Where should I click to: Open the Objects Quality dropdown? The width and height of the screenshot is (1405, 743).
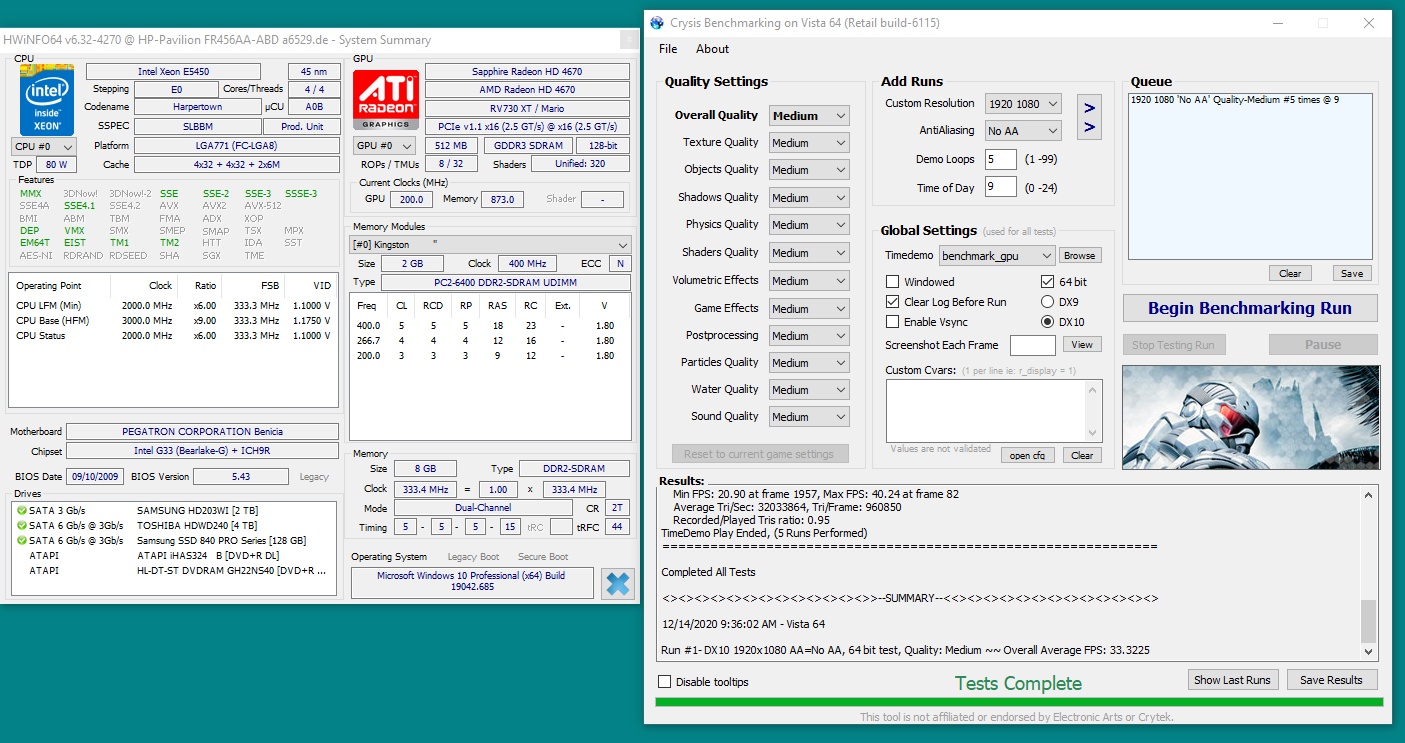pos(809,170)
